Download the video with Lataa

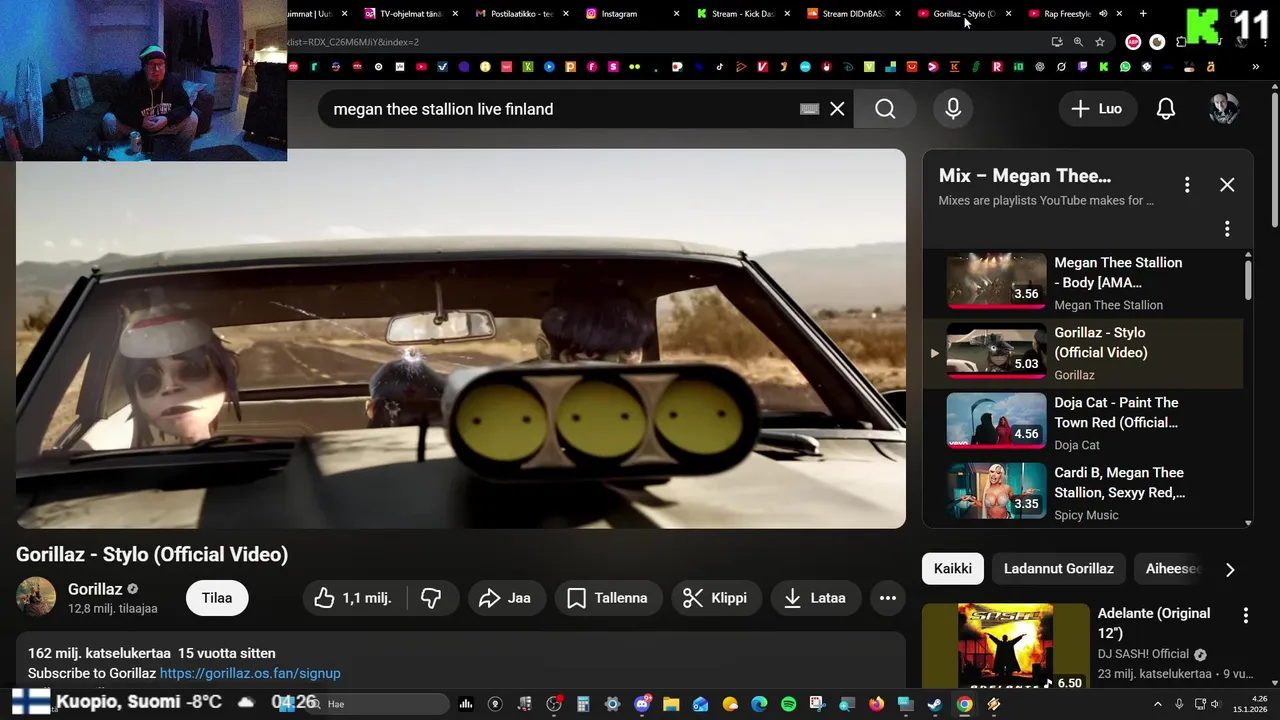point(816,598)
